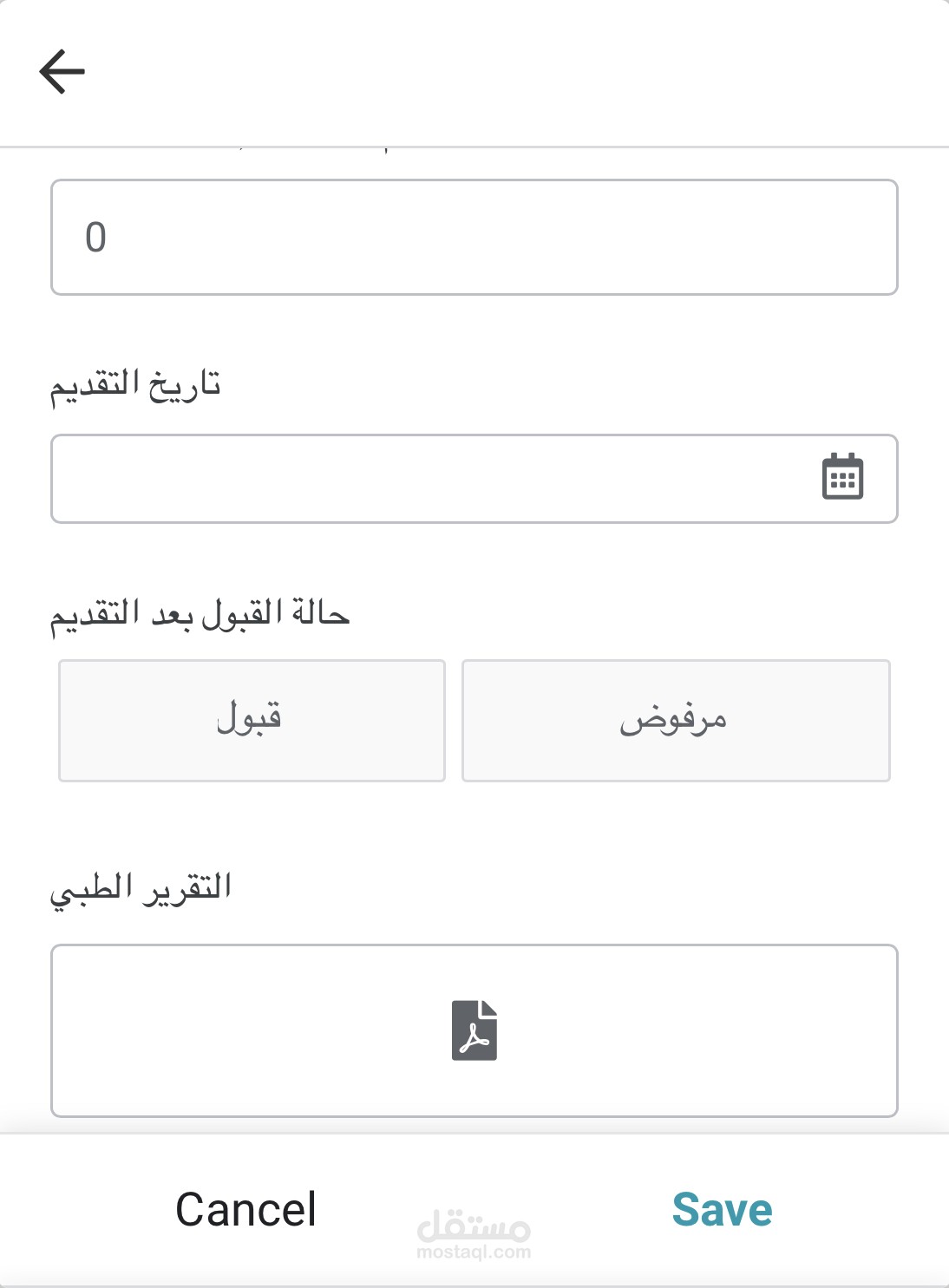
Task: Click the PDF file upload icon
Action: (474, 1030)
